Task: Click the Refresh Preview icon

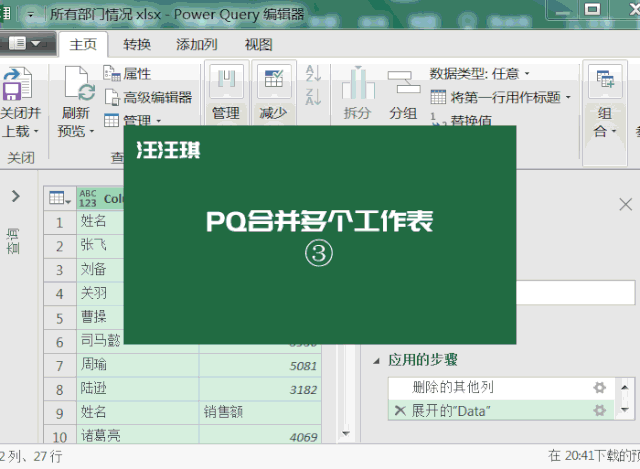Action: point(80,84)
